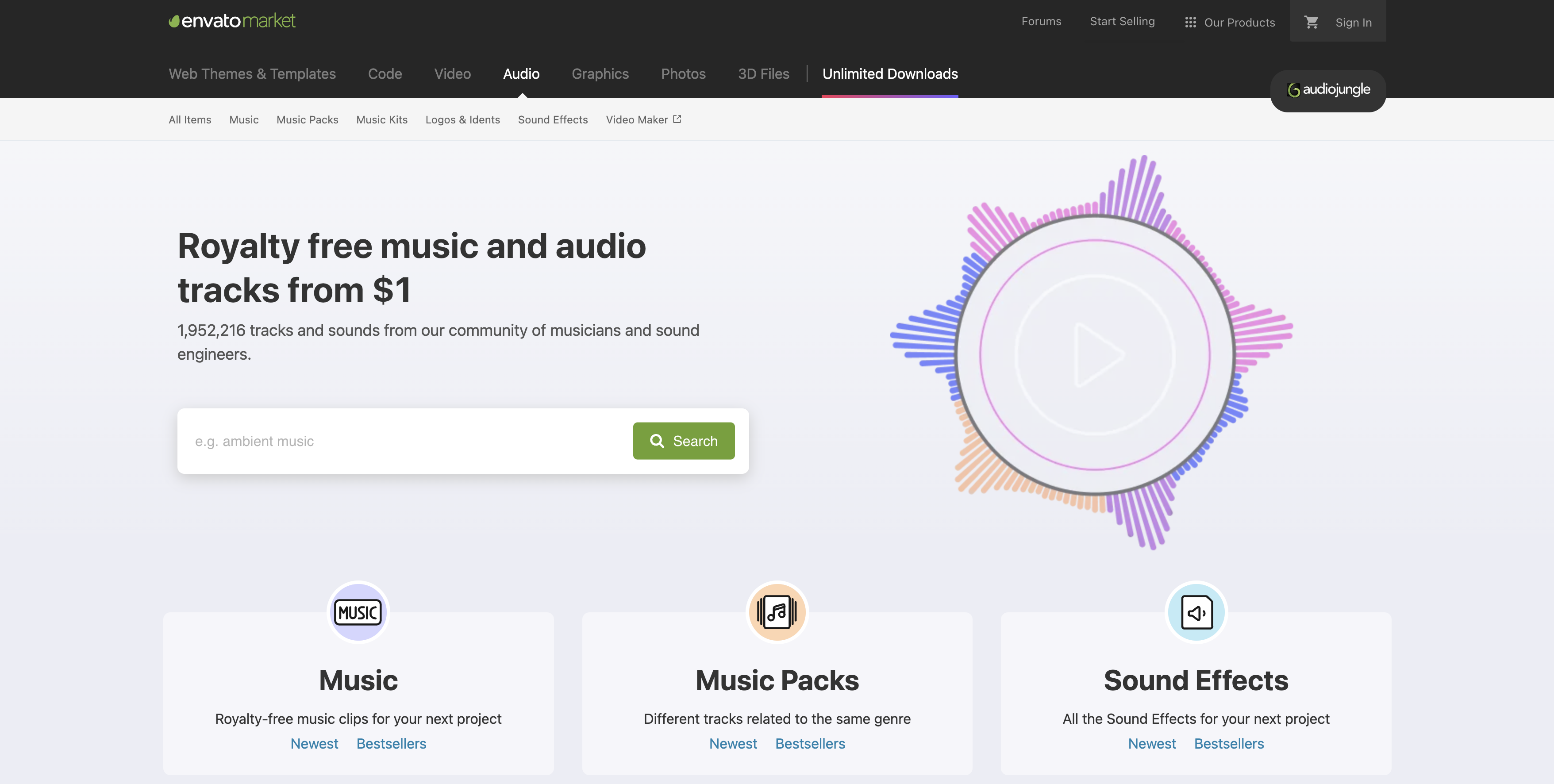
Task: Select the Web Themes & Templates tab
Action: click(x=252, y=74)
